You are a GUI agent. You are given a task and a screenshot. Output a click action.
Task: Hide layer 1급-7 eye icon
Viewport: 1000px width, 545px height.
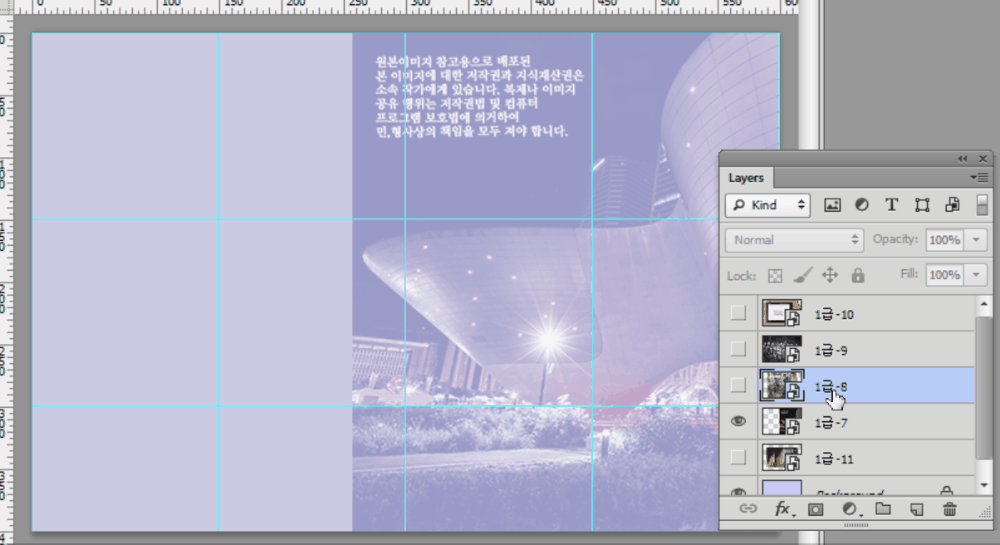click(738, 421)
